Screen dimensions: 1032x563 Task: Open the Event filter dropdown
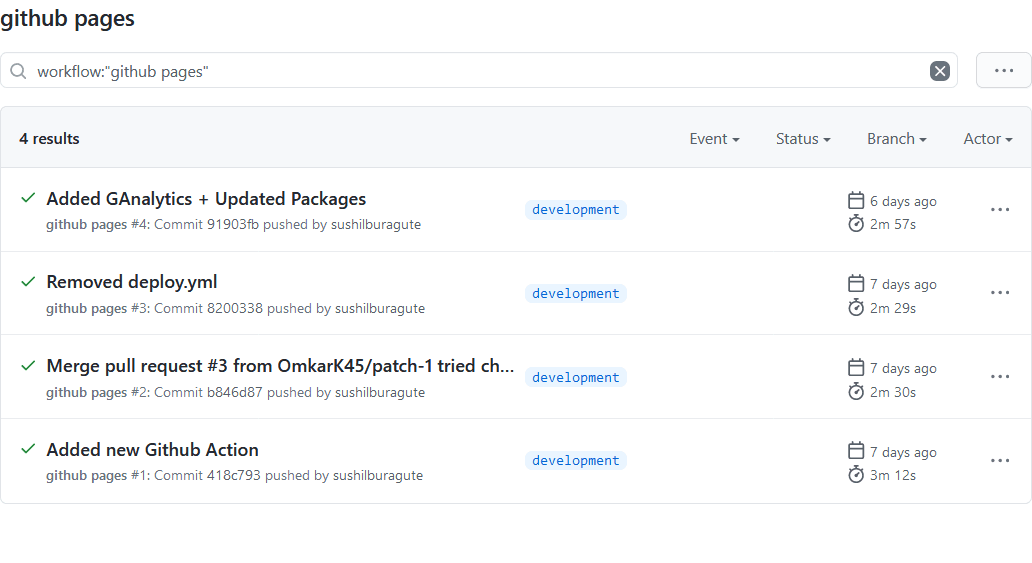(x=714, y=139)
